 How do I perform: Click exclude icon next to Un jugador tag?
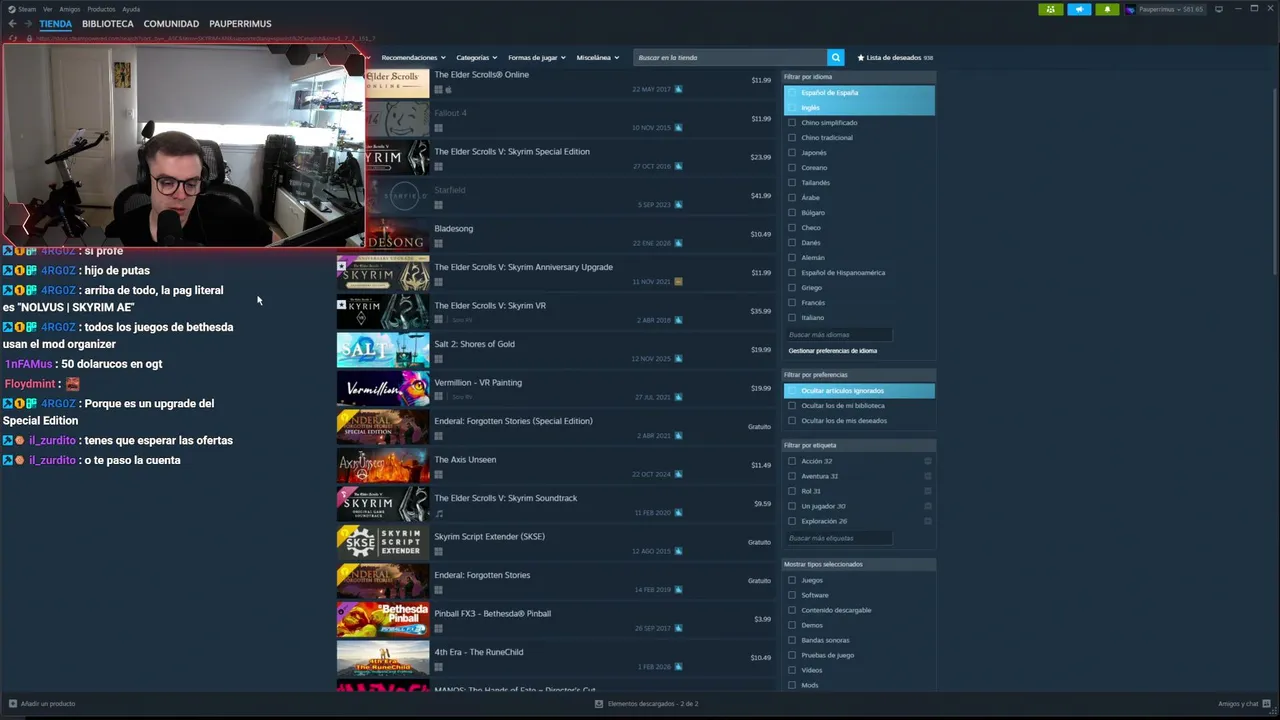click(x=928, y=506)
